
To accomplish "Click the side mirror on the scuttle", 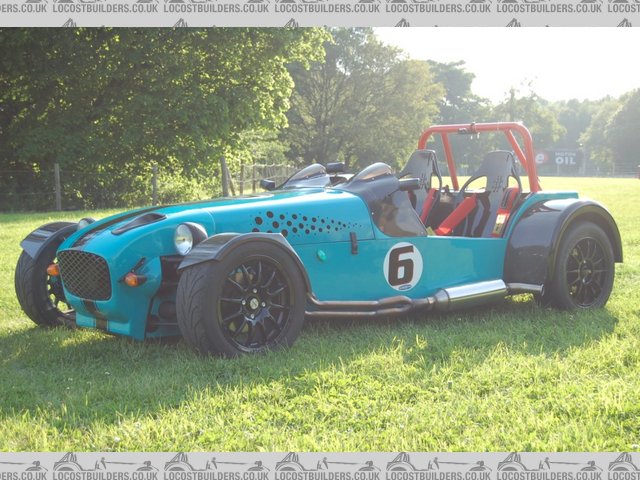I will coord(268,184).
